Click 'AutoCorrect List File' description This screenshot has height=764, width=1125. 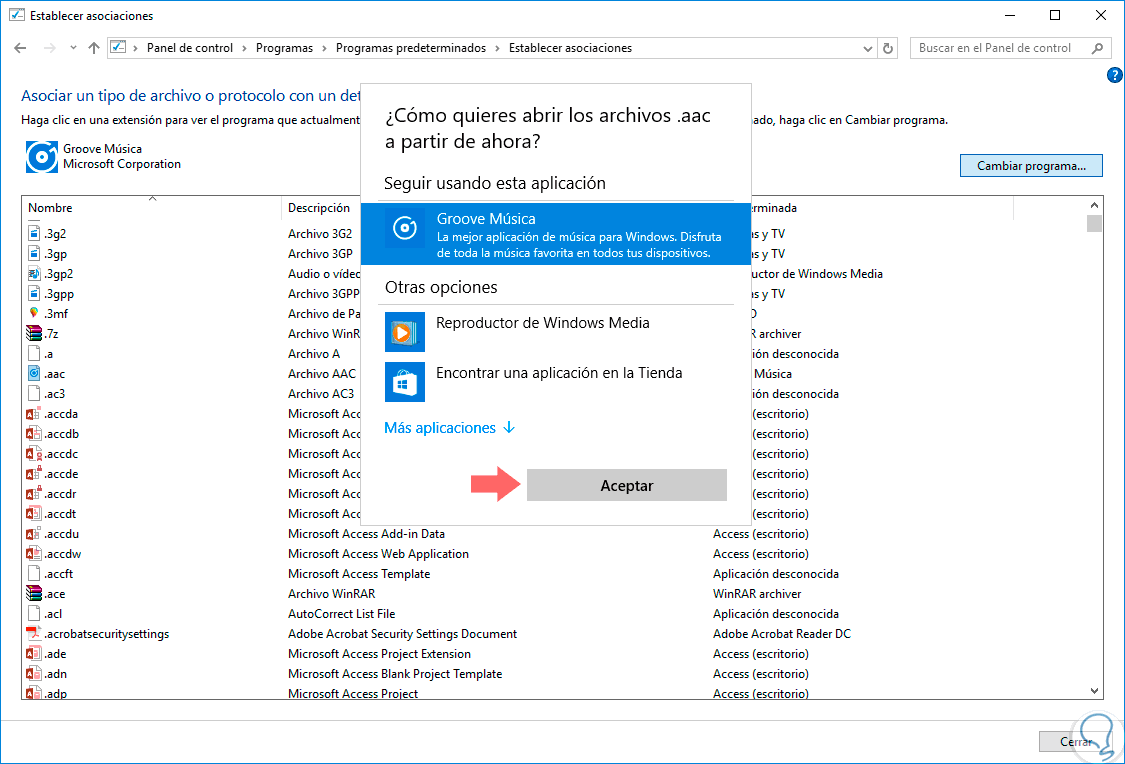(342, 614)
